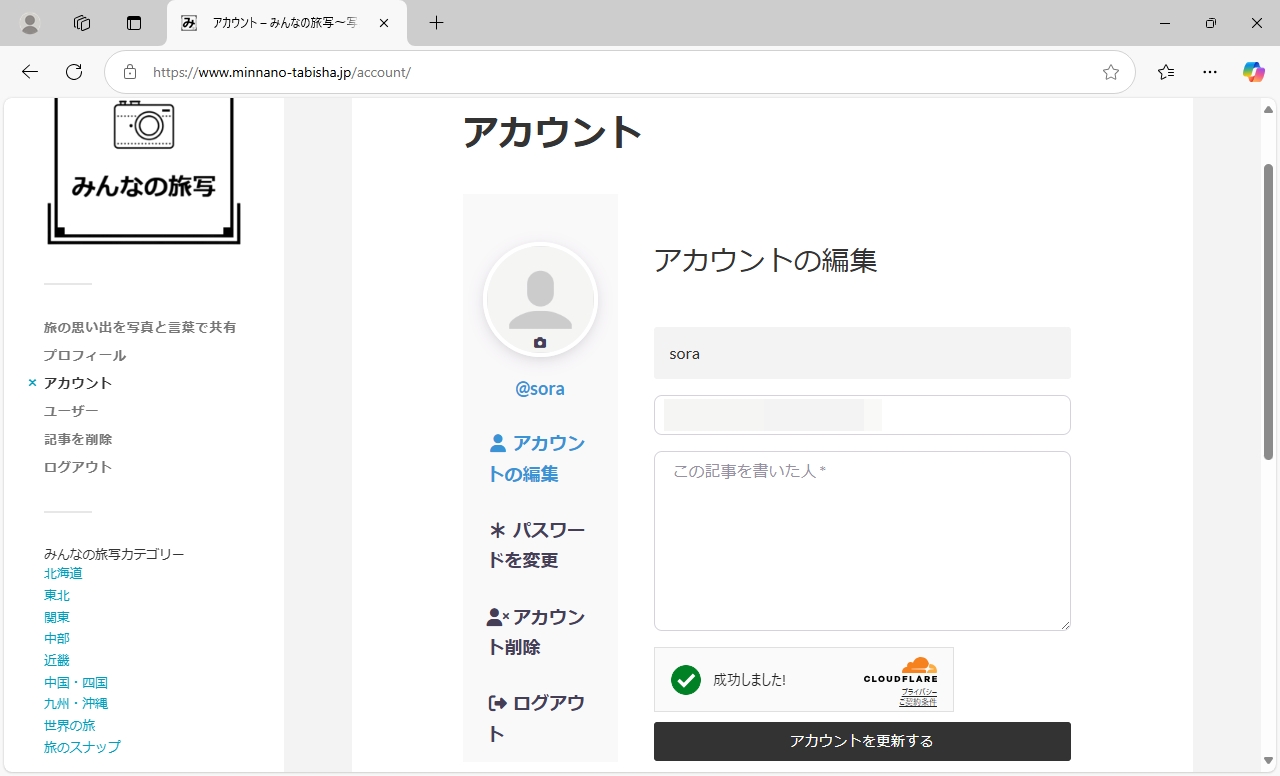Screen dimensions: 1280x776
Task: Open browser settings and more menu
Action: (x=1210, y=72)
